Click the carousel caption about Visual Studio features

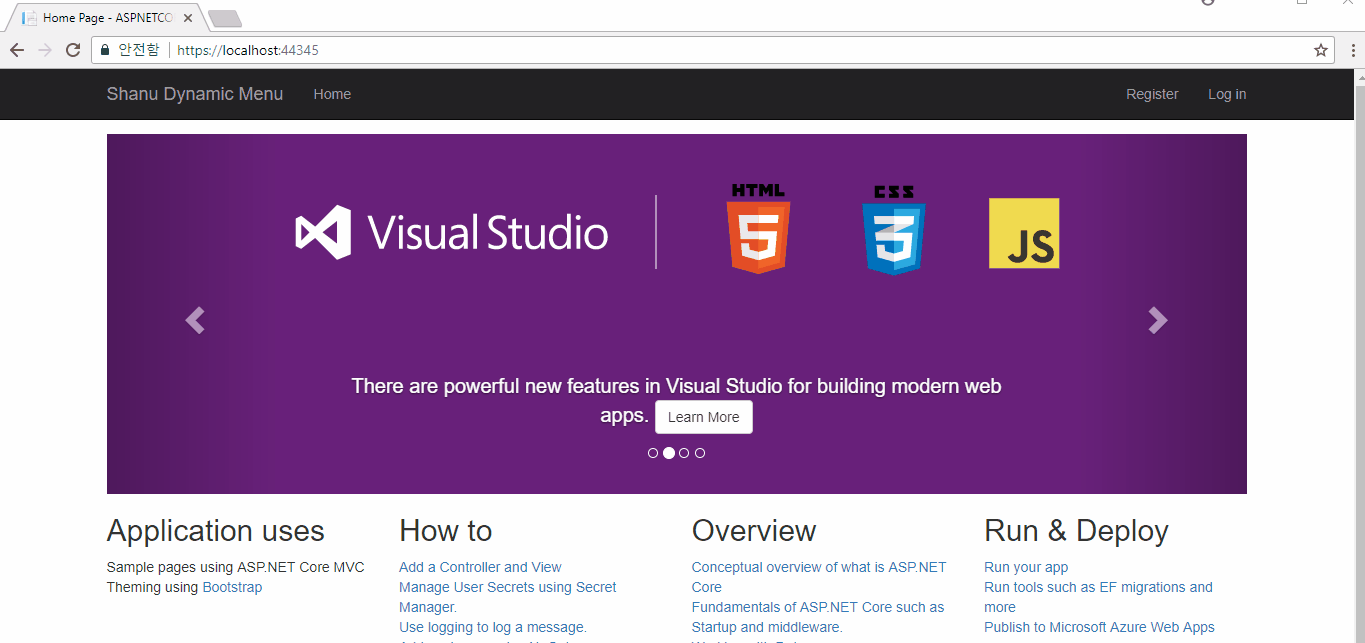pos(677,400)
